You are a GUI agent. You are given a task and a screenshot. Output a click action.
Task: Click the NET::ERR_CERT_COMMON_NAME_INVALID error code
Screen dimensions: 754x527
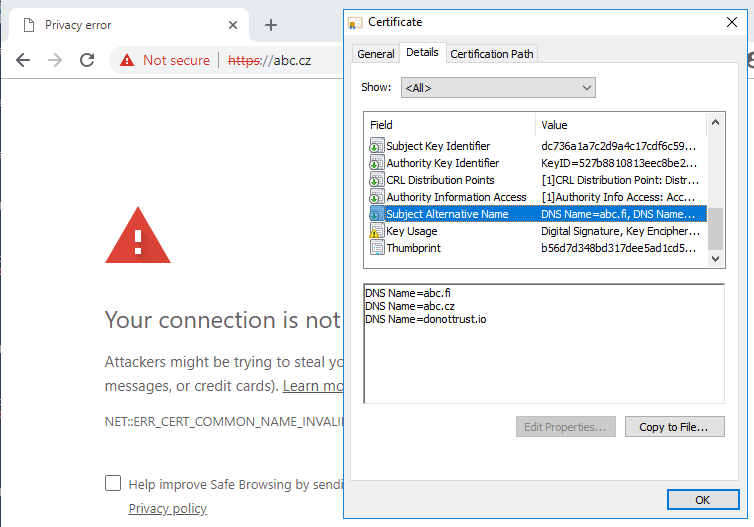coord(224,422)
